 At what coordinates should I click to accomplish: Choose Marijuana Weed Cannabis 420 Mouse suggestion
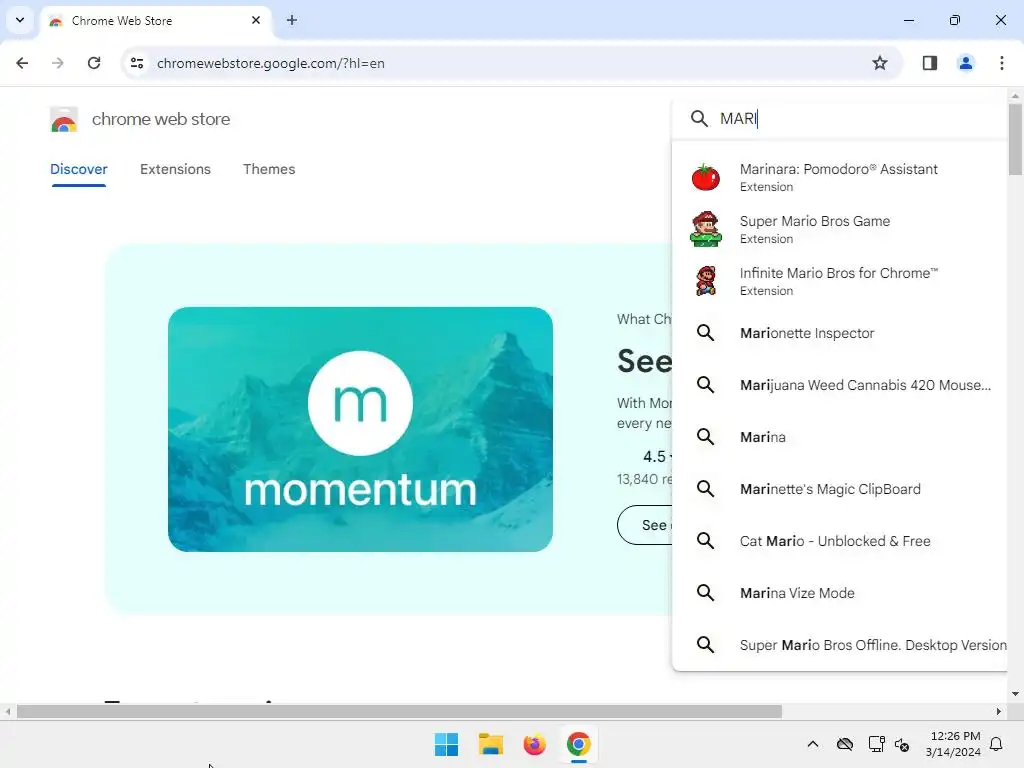840,385
